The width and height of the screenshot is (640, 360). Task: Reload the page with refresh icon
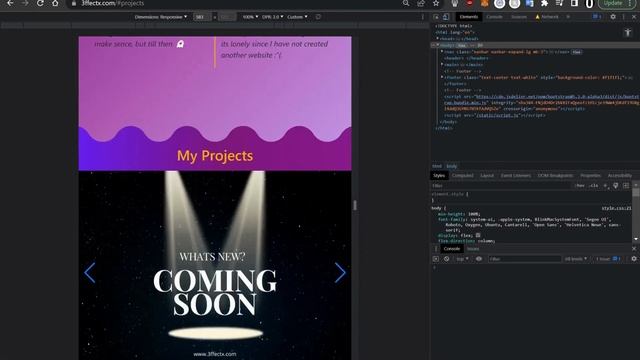[40, 3]
